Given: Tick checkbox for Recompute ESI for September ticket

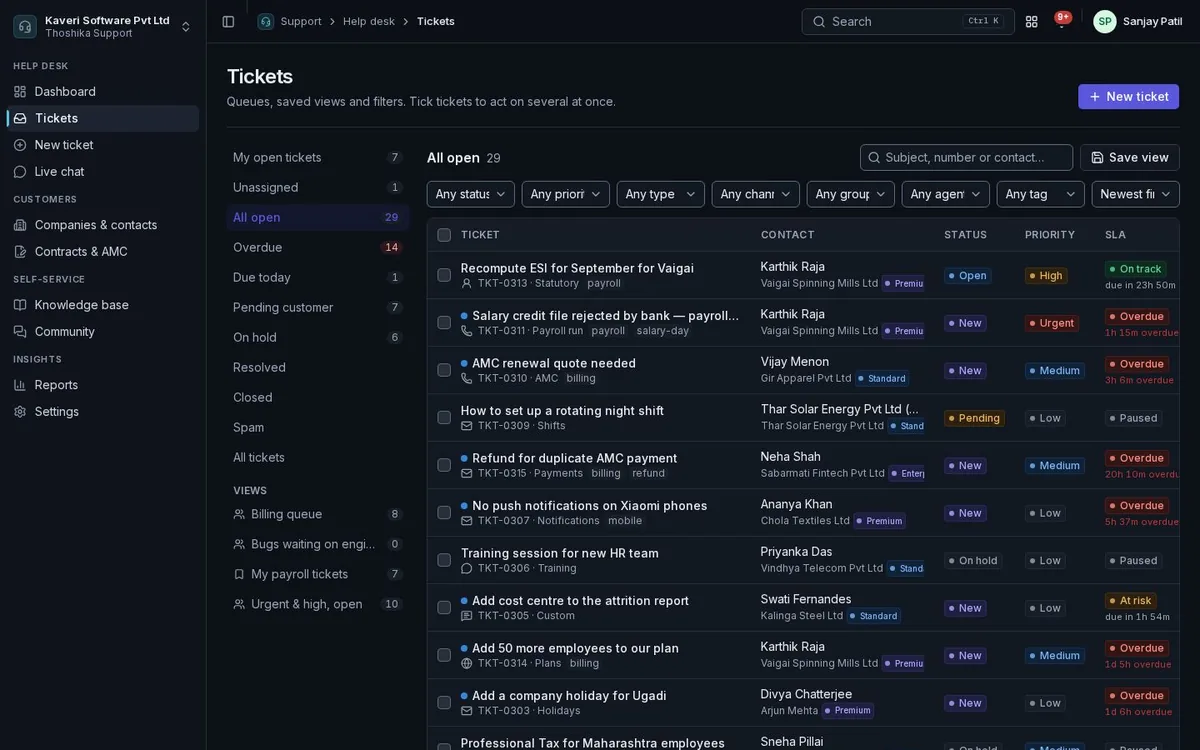Looking at the screenshot, I should tap(444, 275).
